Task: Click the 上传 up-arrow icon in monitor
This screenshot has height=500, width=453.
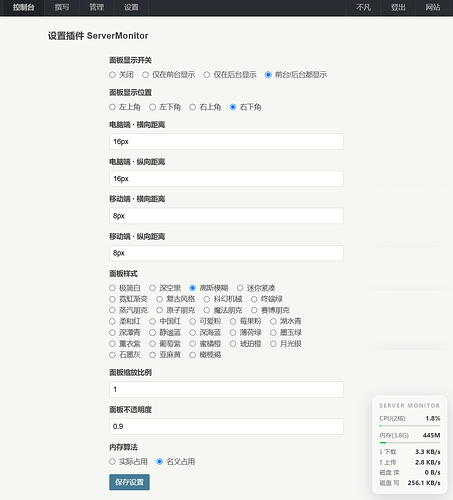Action: click(x=381, y=462)
